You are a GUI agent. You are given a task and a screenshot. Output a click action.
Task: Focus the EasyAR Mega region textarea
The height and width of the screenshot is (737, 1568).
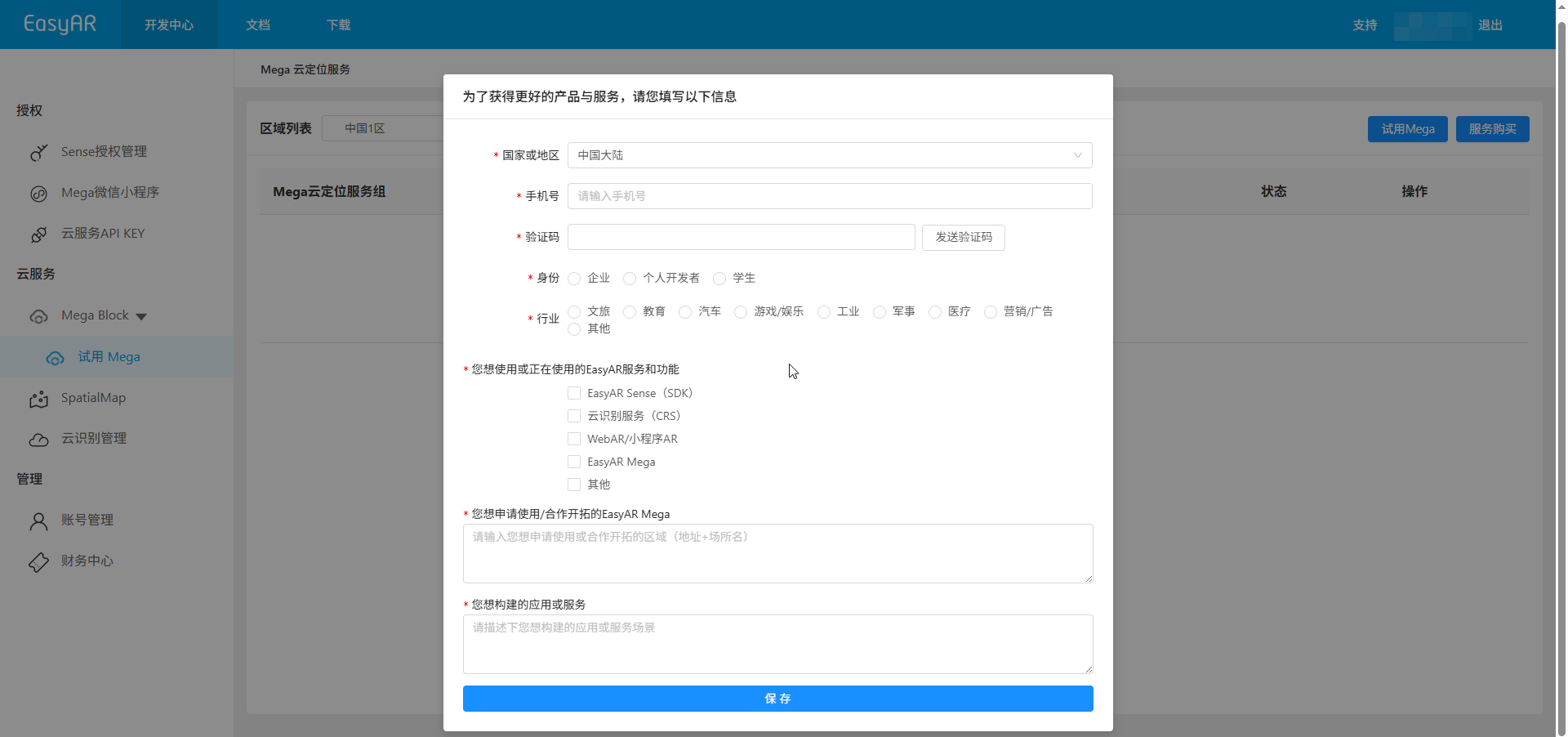[777, 553]
